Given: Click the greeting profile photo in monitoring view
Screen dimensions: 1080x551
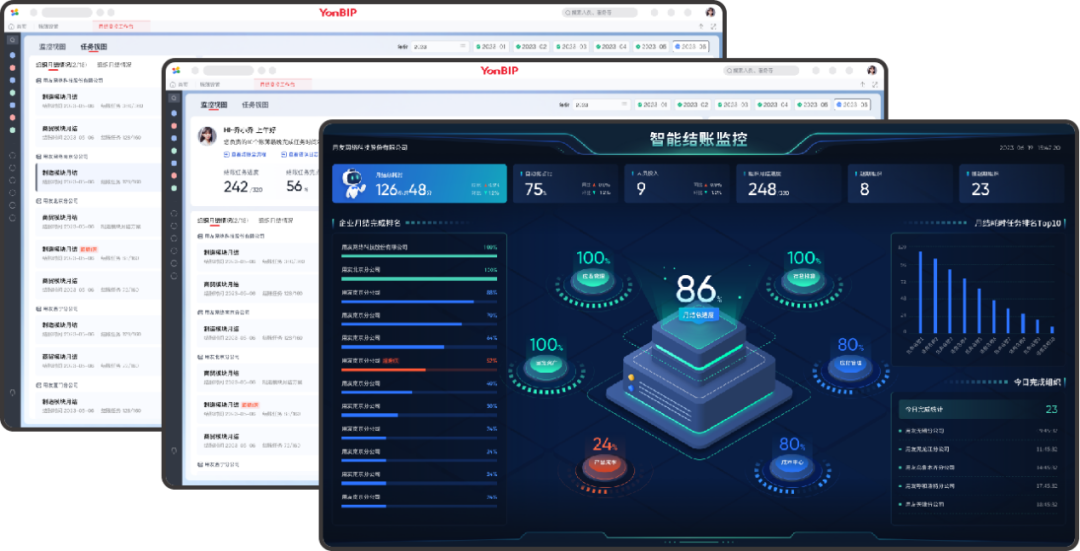Looking at the screenshot, I should click(x=207, y=136).
